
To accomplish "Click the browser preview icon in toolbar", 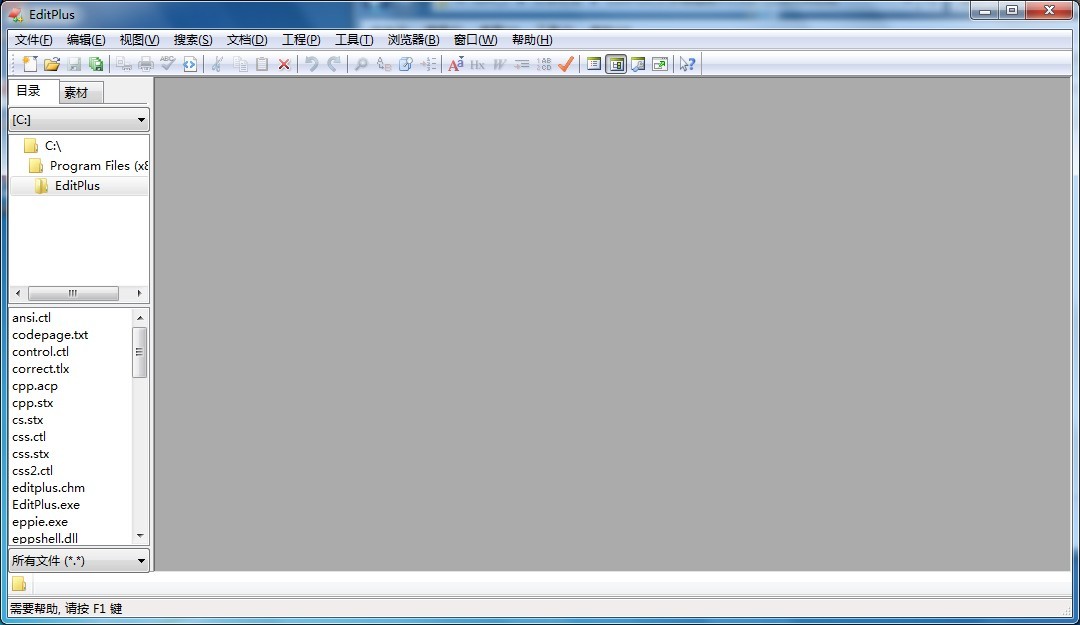I will [190, 64].
